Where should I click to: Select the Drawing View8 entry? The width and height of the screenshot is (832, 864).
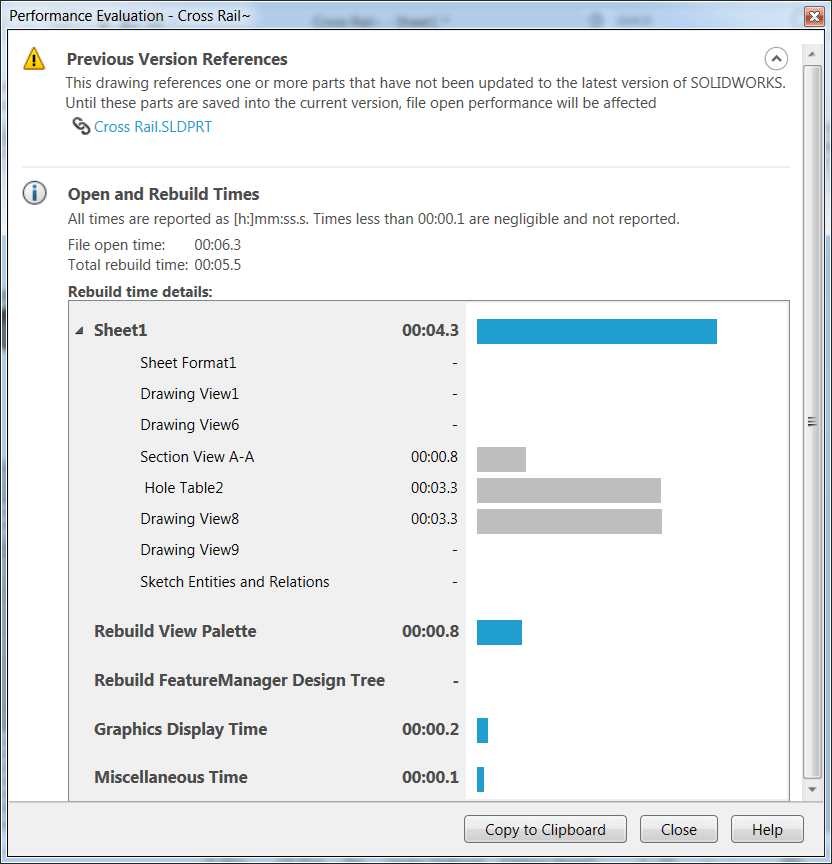[x=189, y=519]
